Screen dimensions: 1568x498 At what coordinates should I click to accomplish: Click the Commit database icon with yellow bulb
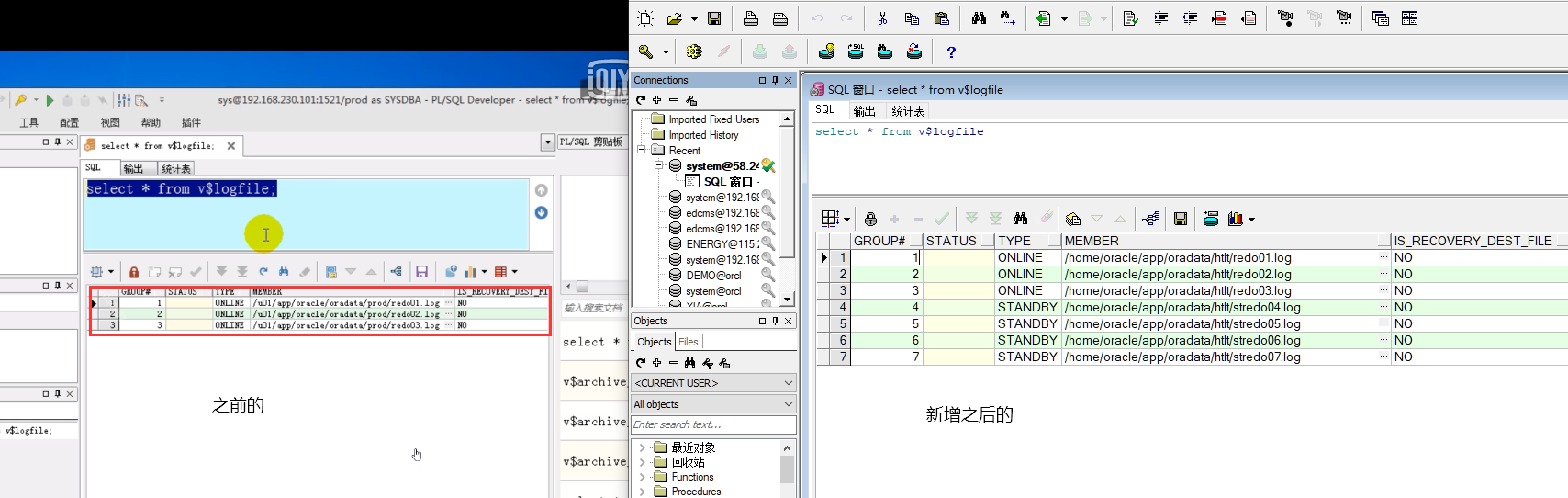click(x=826, y=51)
